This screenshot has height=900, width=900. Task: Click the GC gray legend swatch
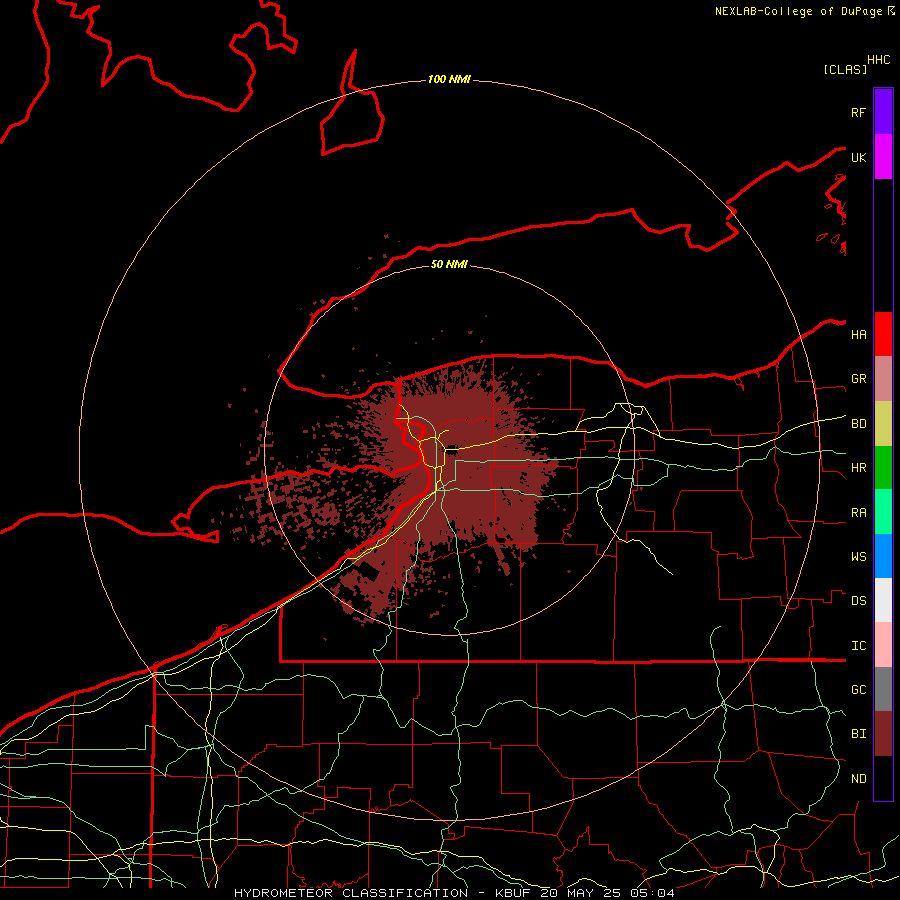coord(883,689)
